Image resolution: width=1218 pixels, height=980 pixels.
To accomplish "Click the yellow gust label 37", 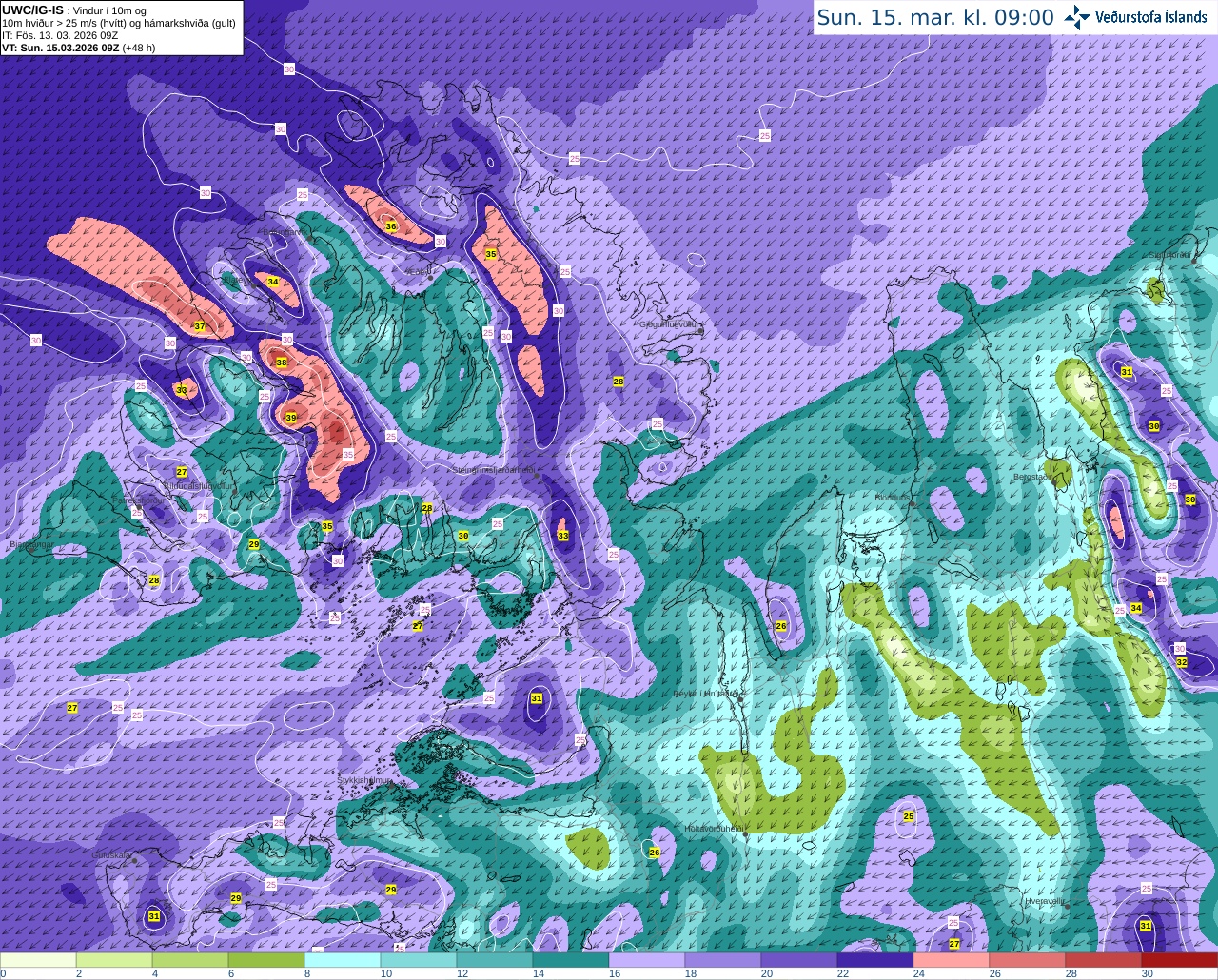I will click(199, 326).
